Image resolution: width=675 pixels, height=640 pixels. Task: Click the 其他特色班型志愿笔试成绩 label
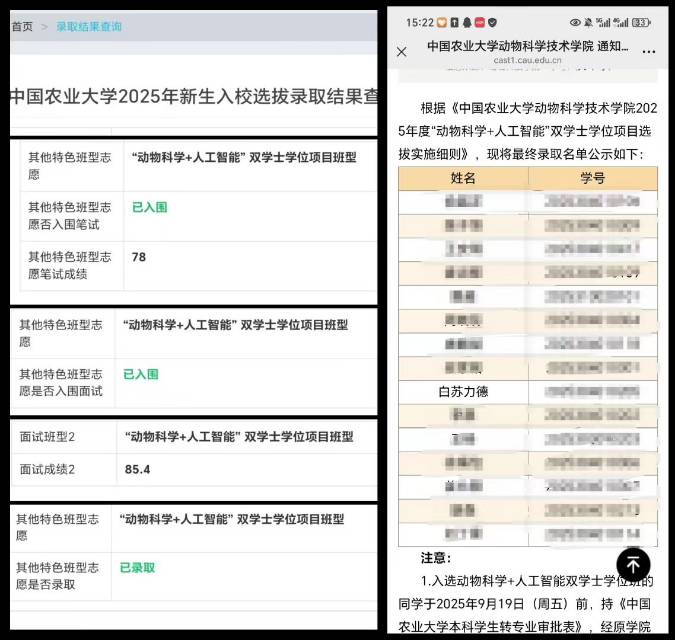tap(69, 266)
